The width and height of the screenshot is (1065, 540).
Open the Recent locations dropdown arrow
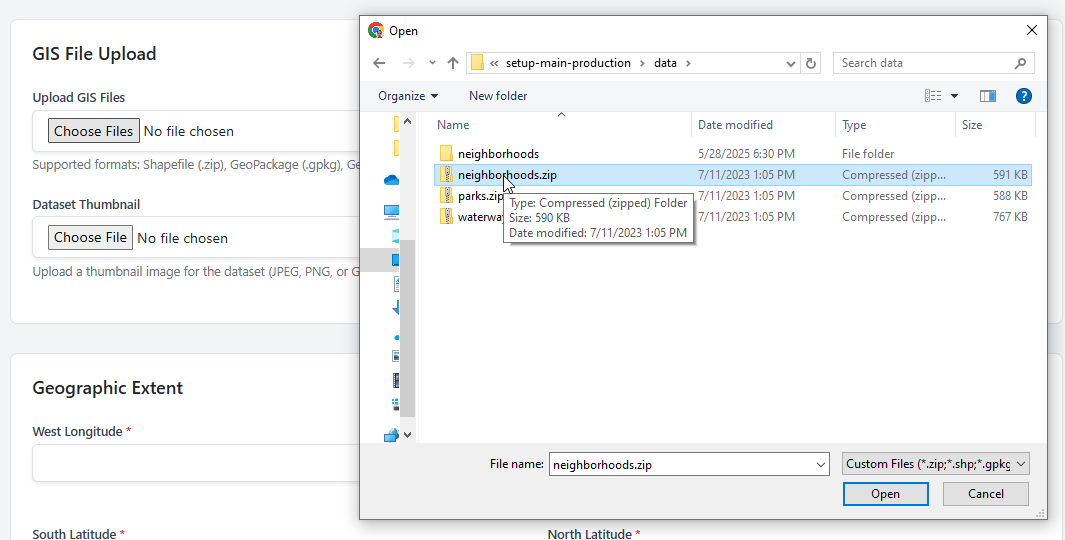432,63
